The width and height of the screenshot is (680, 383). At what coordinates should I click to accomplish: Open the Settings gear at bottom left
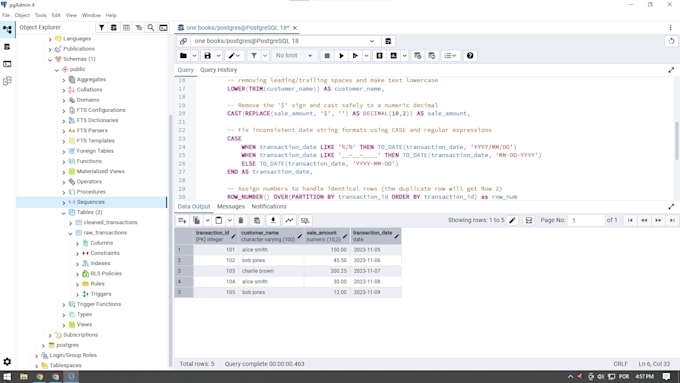[7, 361]
